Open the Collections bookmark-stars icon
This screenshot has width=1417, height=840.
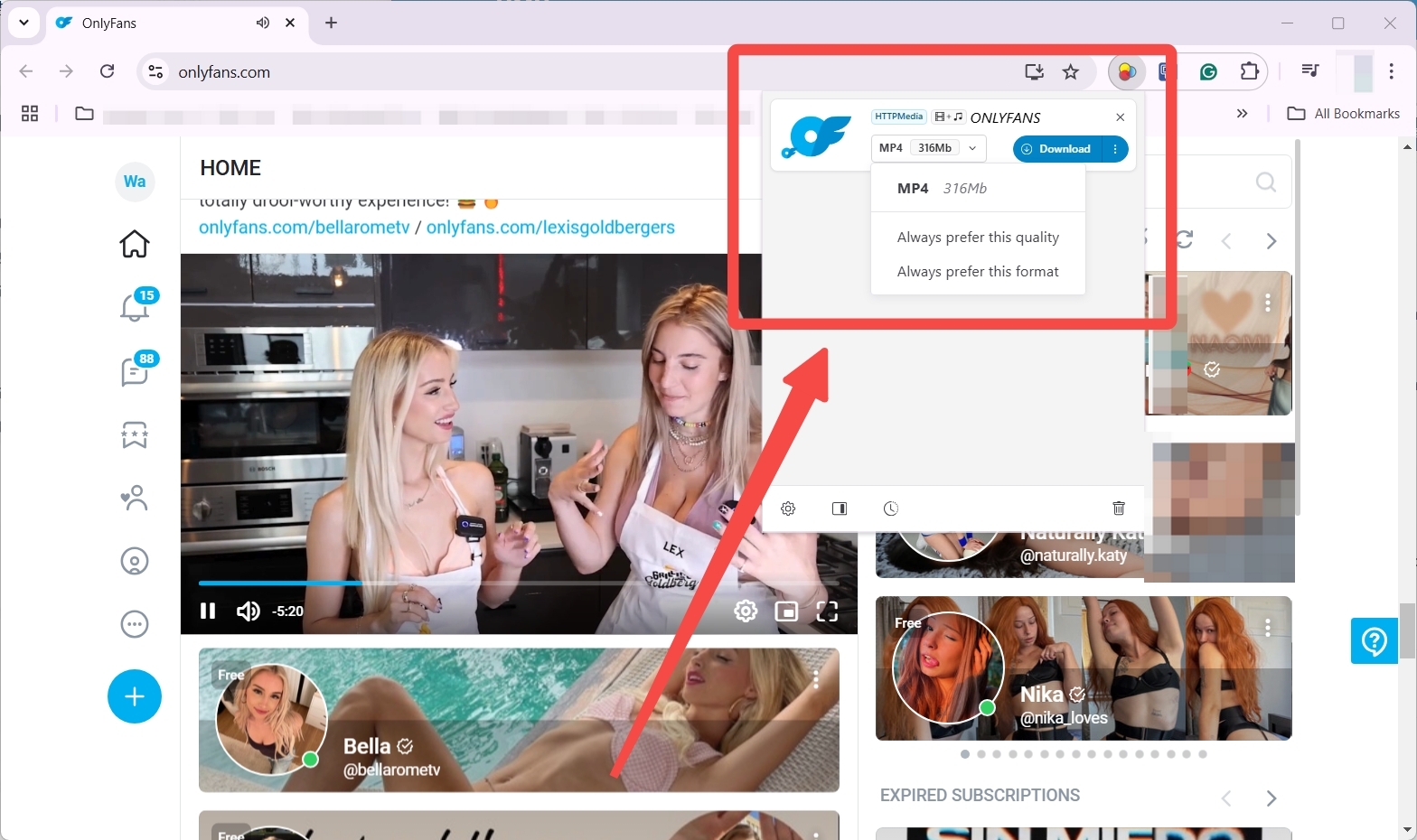(135, 434)
